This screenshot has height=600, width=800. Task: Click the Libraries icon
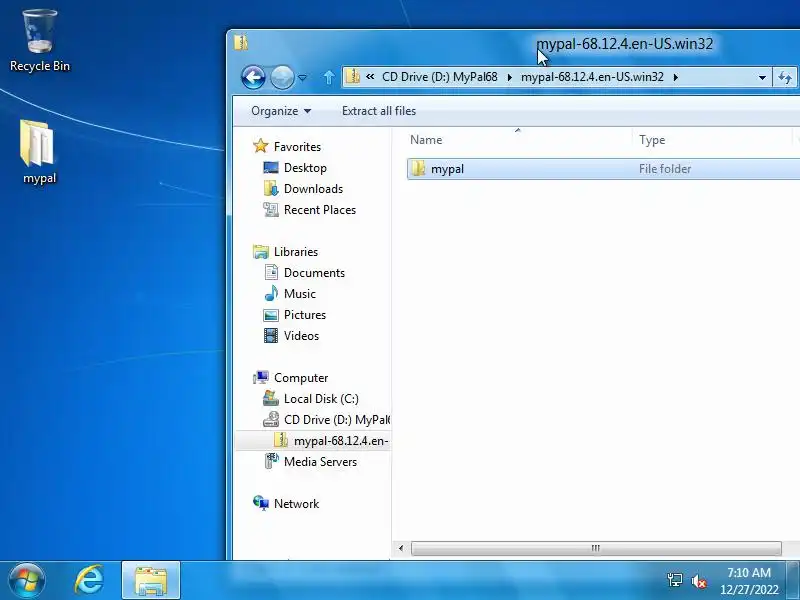pos(261,252)
